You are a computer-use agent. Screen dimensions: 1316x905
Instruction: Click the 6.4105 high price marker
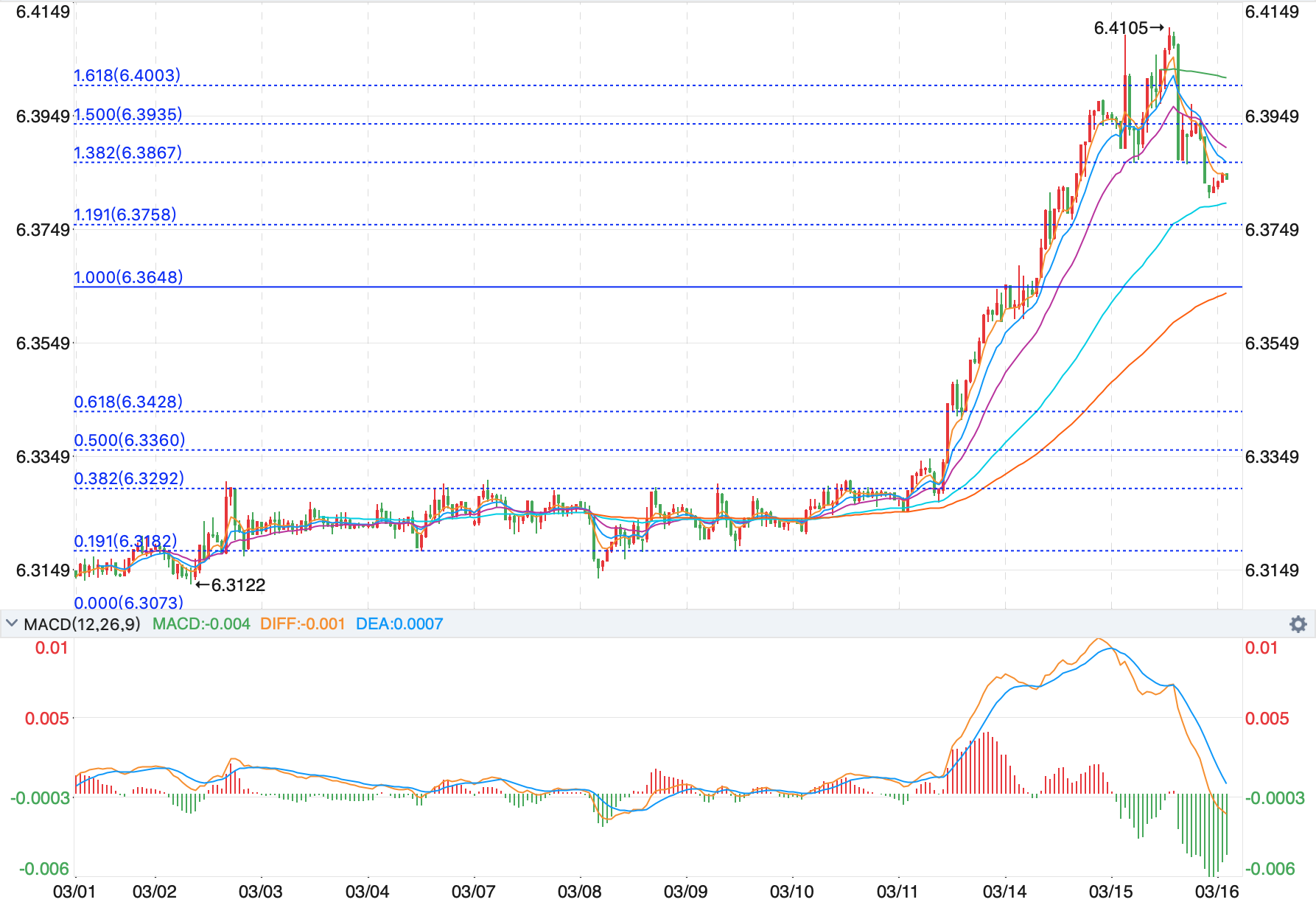click(1129, 28)
